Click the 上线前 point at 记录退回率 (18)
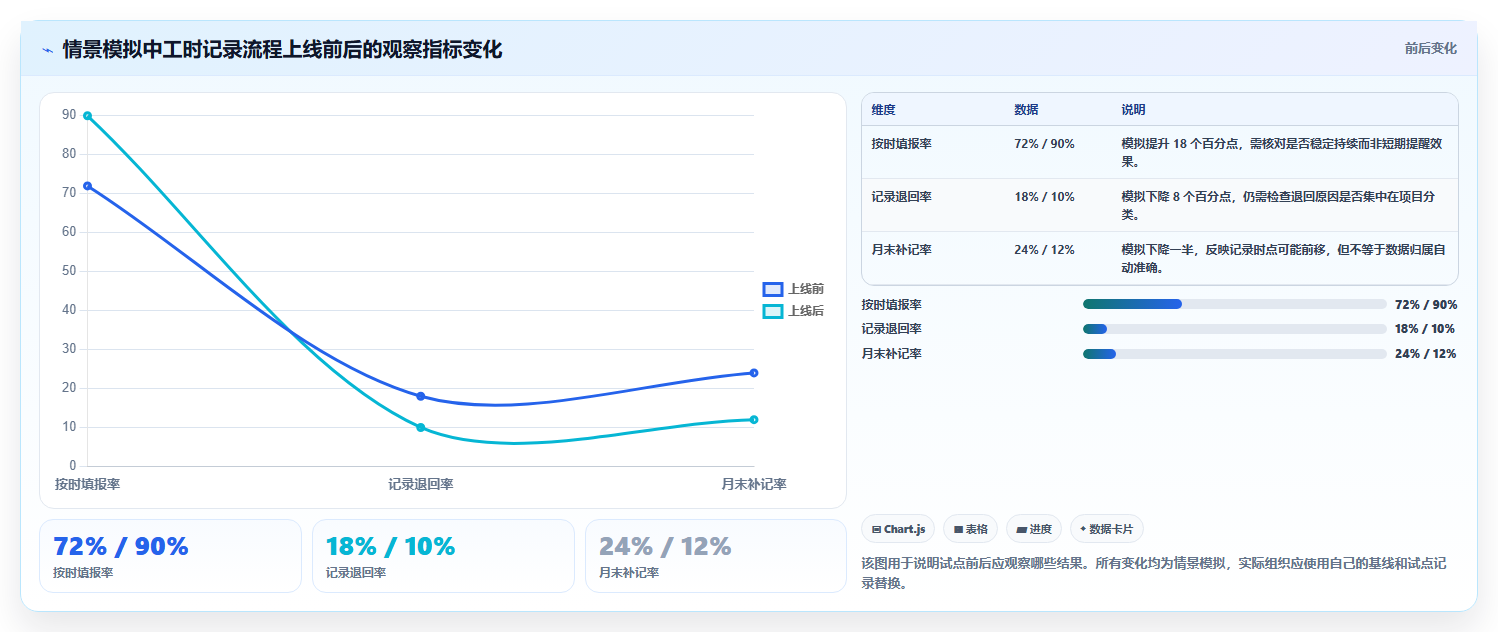This screenshot has width=1498, height=632. [x=421, y=396]
